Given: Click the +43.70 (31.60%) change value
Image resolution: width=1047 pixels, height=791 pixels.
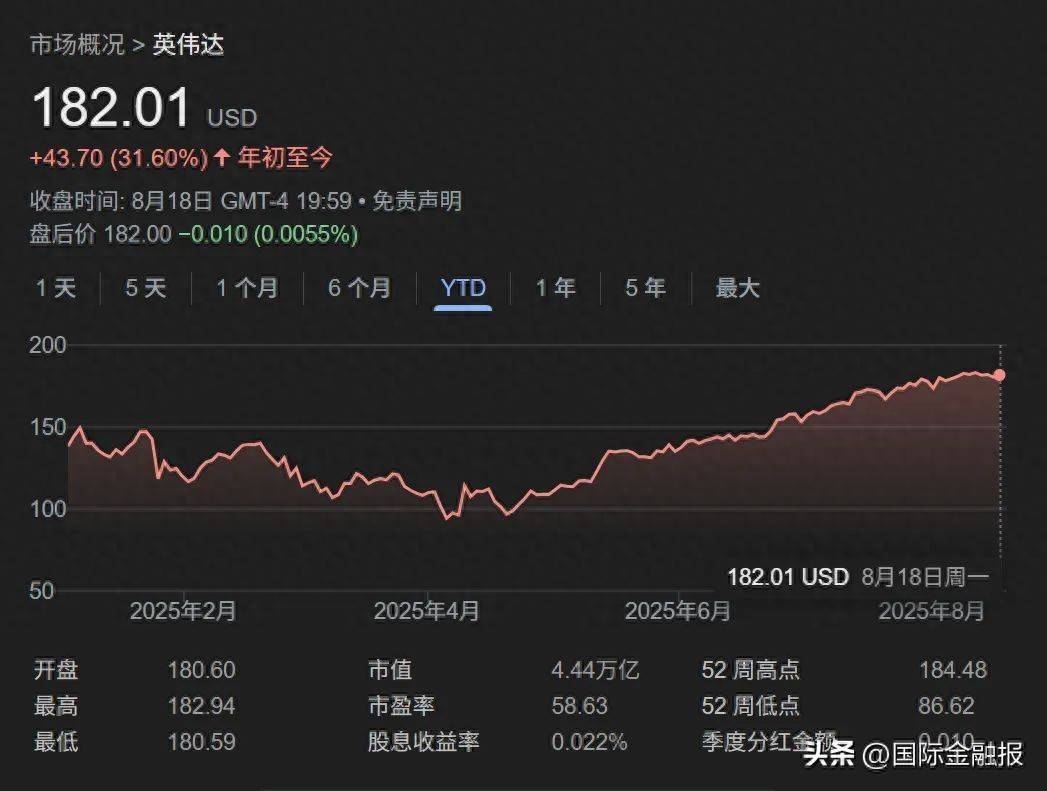Looking at the screenshot, I should coord(119,158).
